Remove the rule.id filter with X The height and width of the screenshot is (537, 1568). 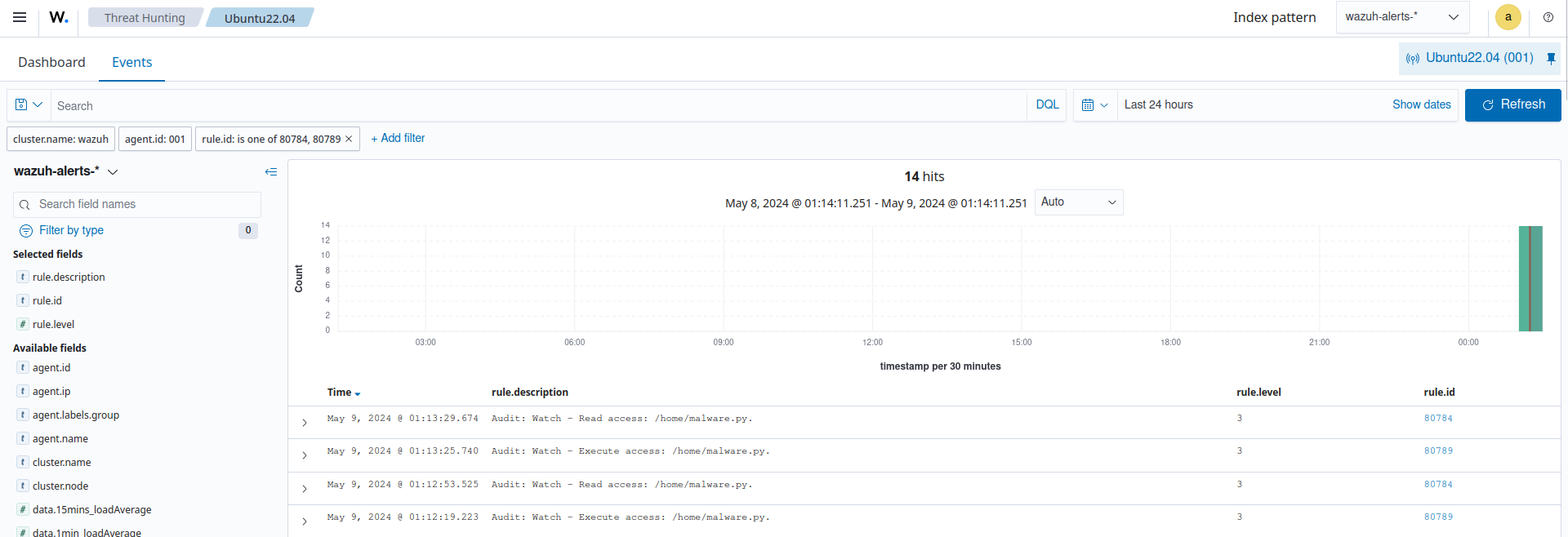(349, 139)
